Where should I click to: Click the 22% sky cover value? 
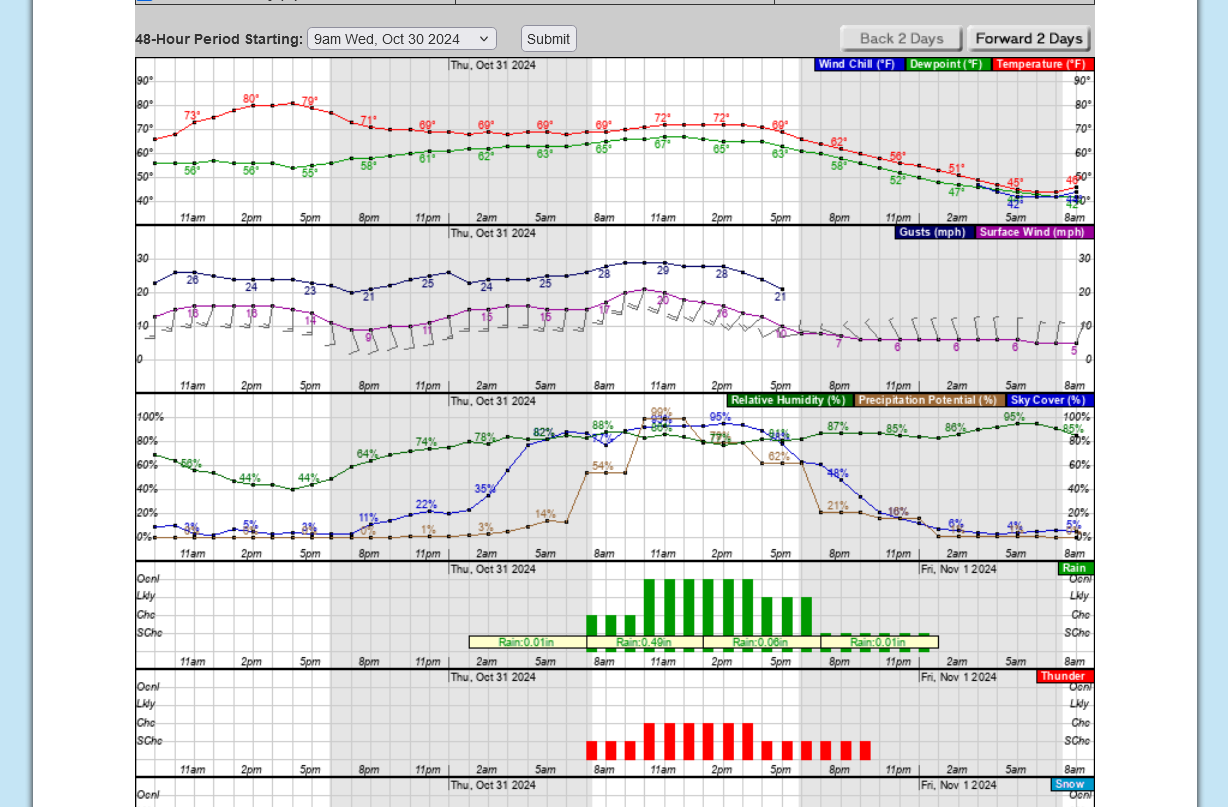coord(426,504)
